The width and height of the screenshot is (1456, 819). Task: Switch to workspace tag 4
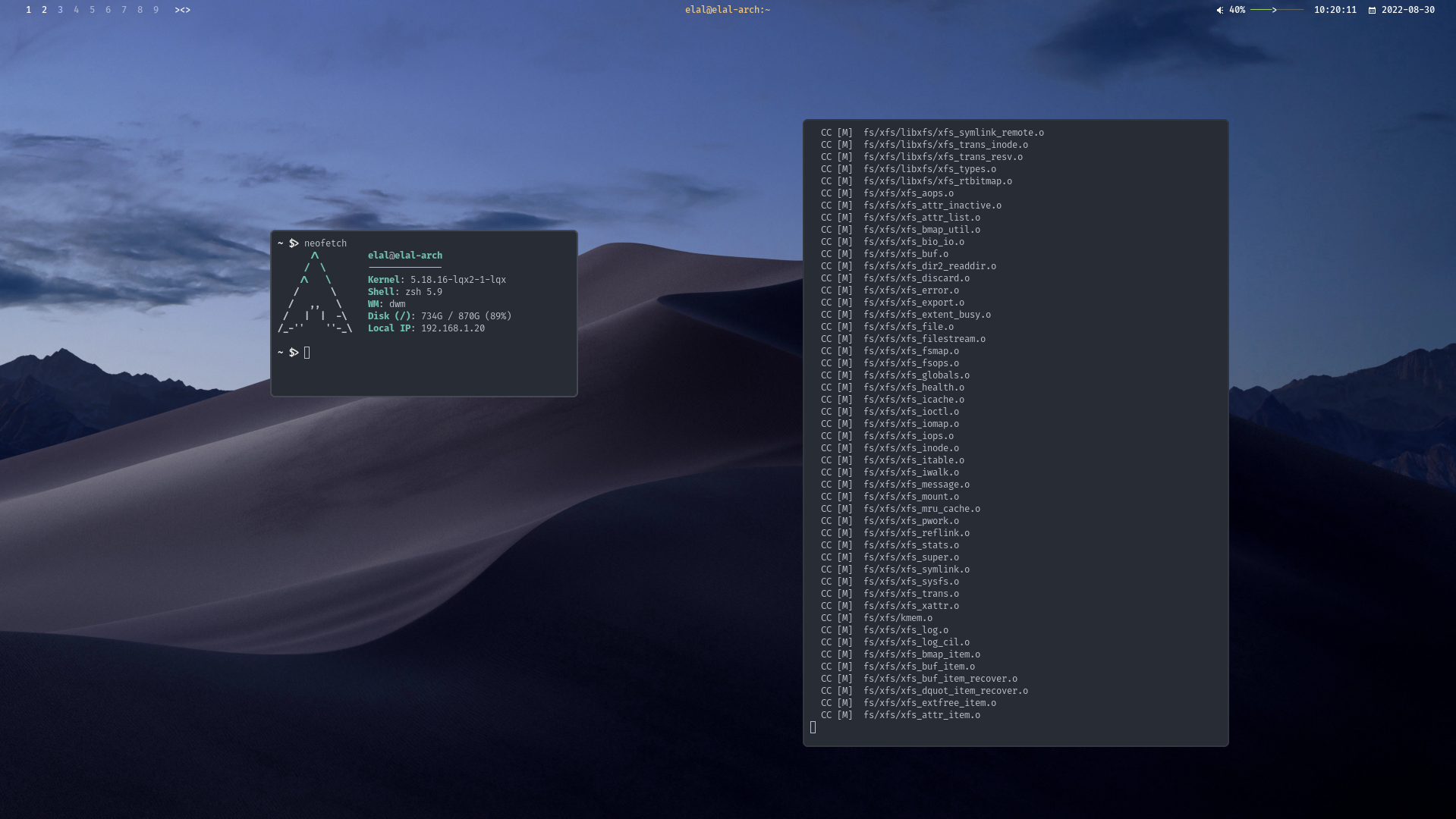(76, 10)
